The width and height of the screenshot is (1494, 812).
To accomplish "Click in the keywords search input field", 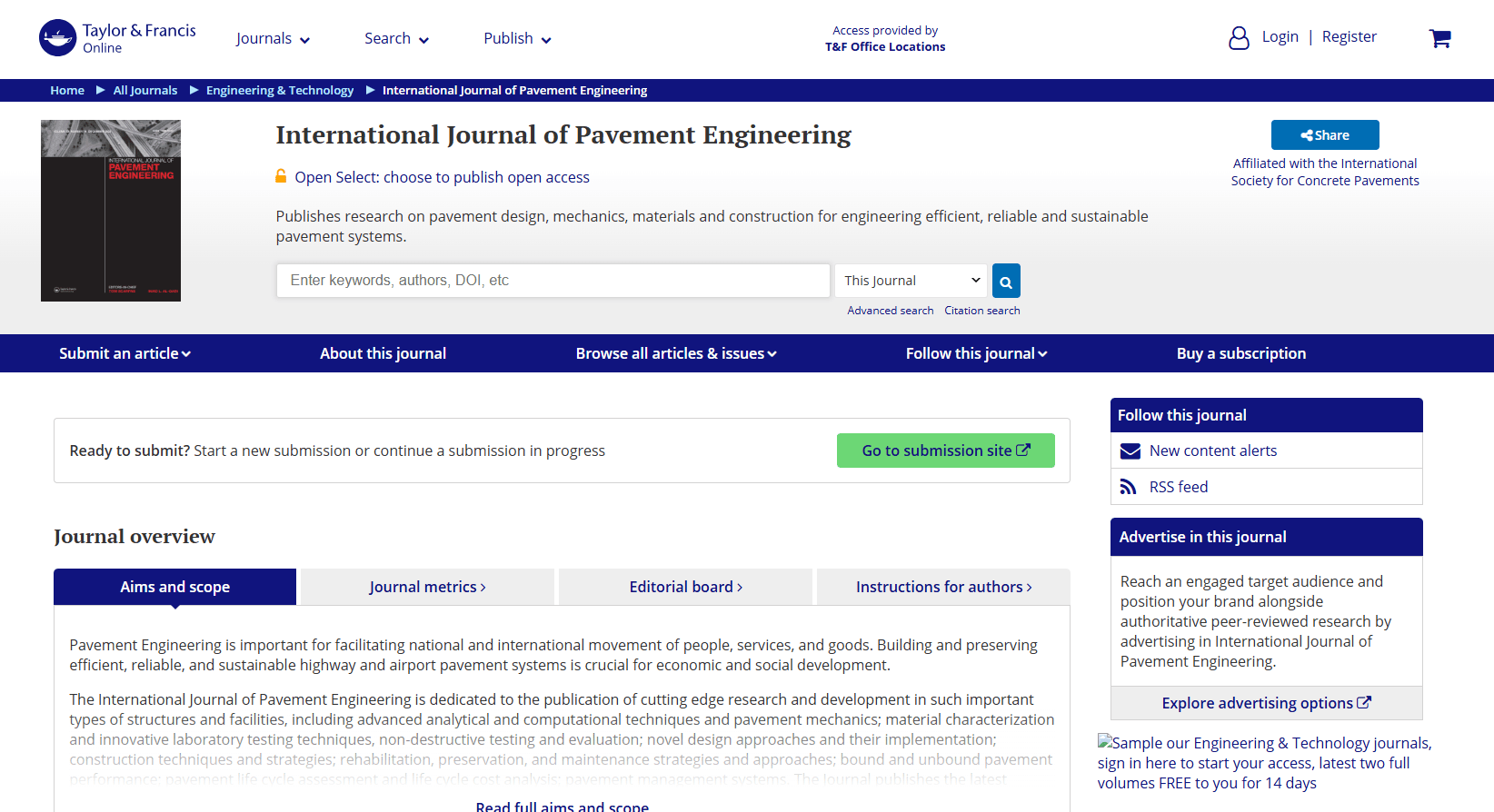I will point(553,281).
